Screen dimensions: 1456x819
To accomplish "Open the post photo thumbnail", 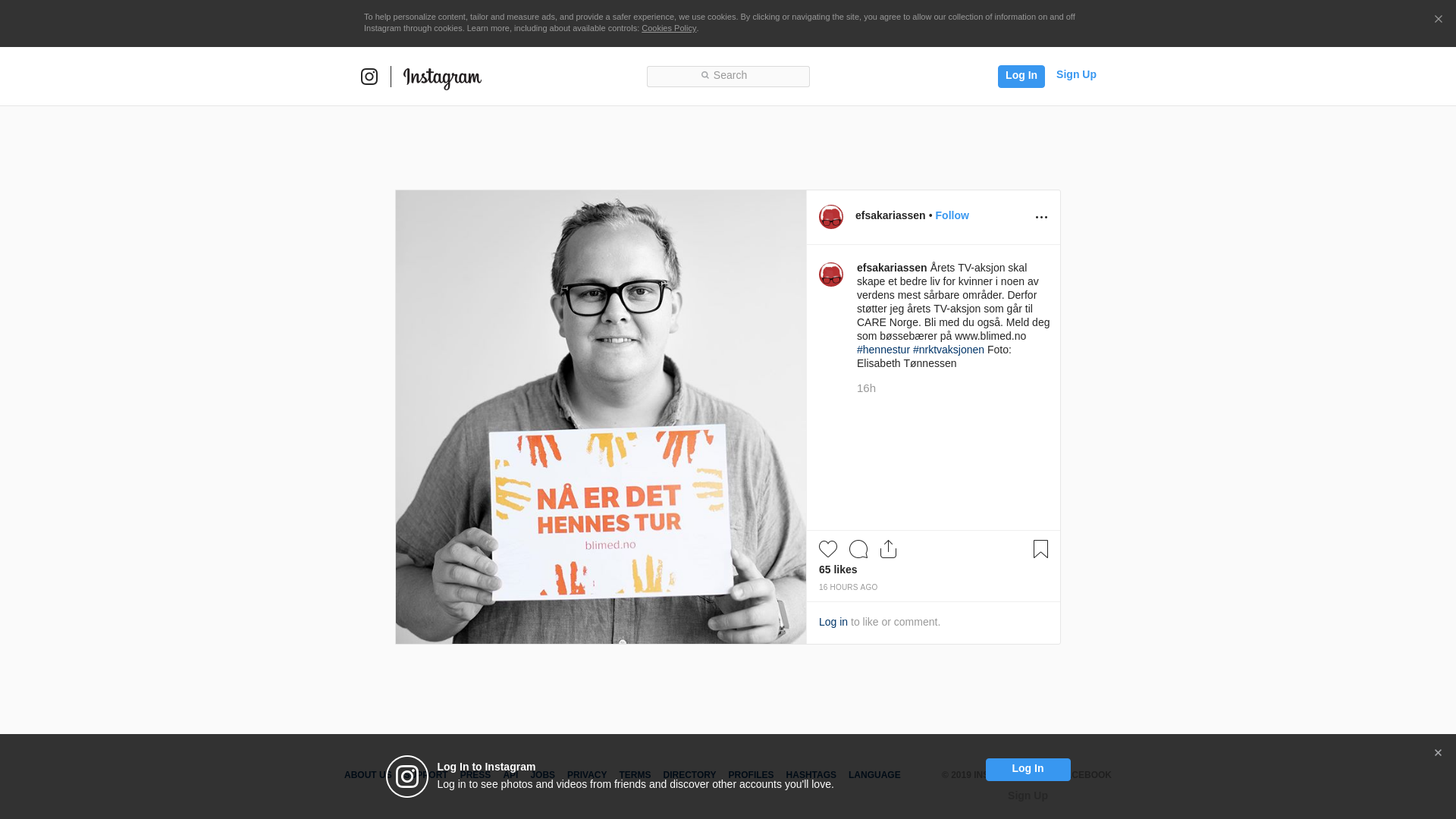I will pyautogui.click(x=601, y=417).
